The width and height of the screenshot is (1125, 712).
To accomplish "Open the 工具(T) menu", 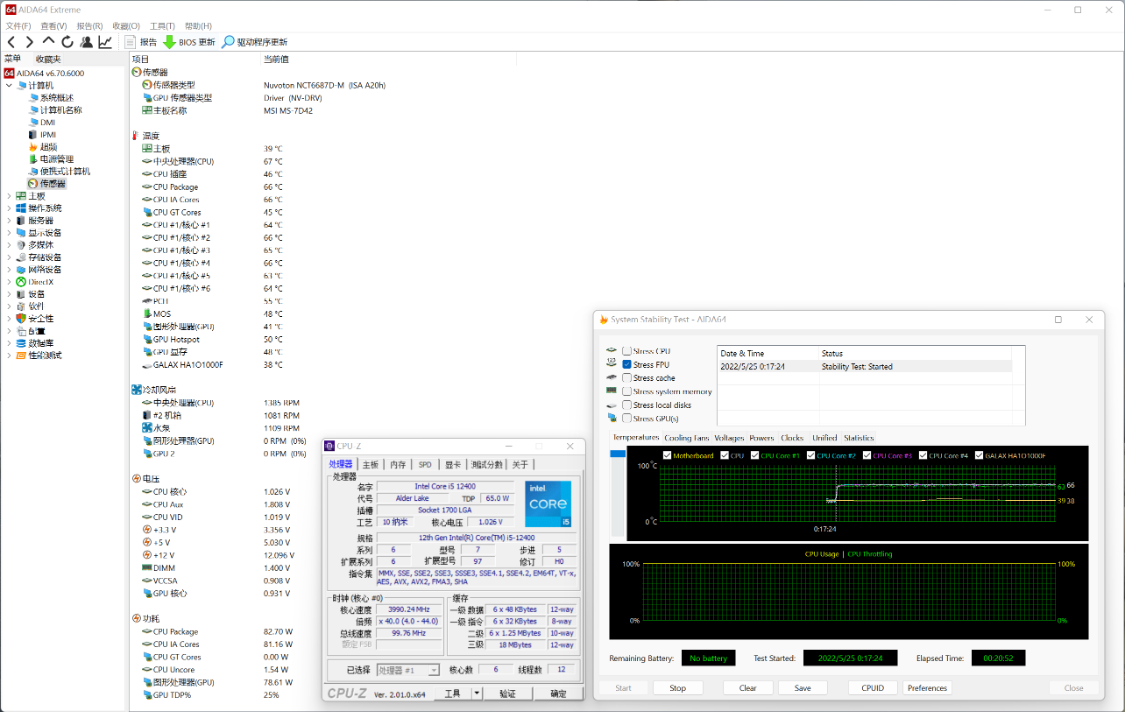I will 161,26.
